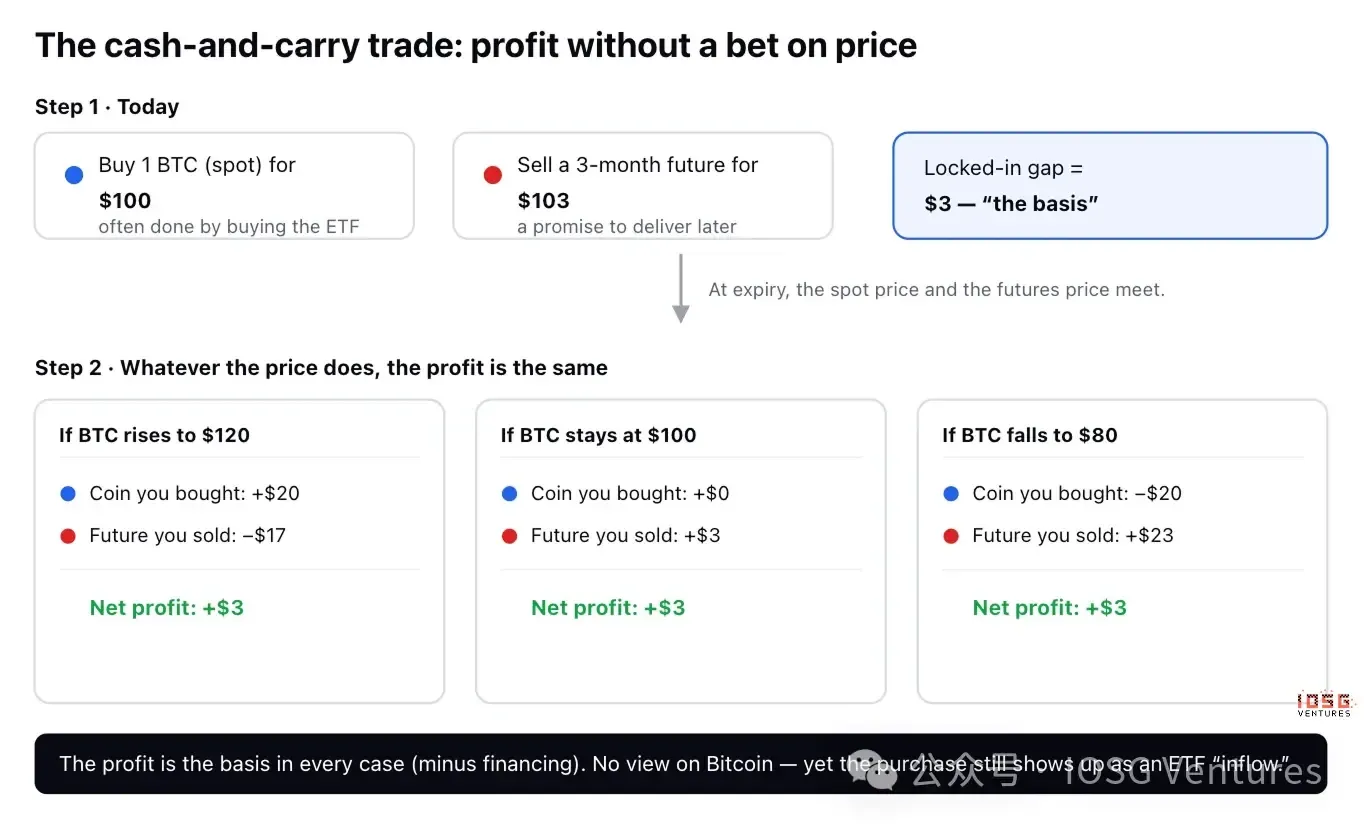Screen dimensions: 1365x826
Task: Click the blue dot beside Buy 1 BTC
Action: coord(74,175)
